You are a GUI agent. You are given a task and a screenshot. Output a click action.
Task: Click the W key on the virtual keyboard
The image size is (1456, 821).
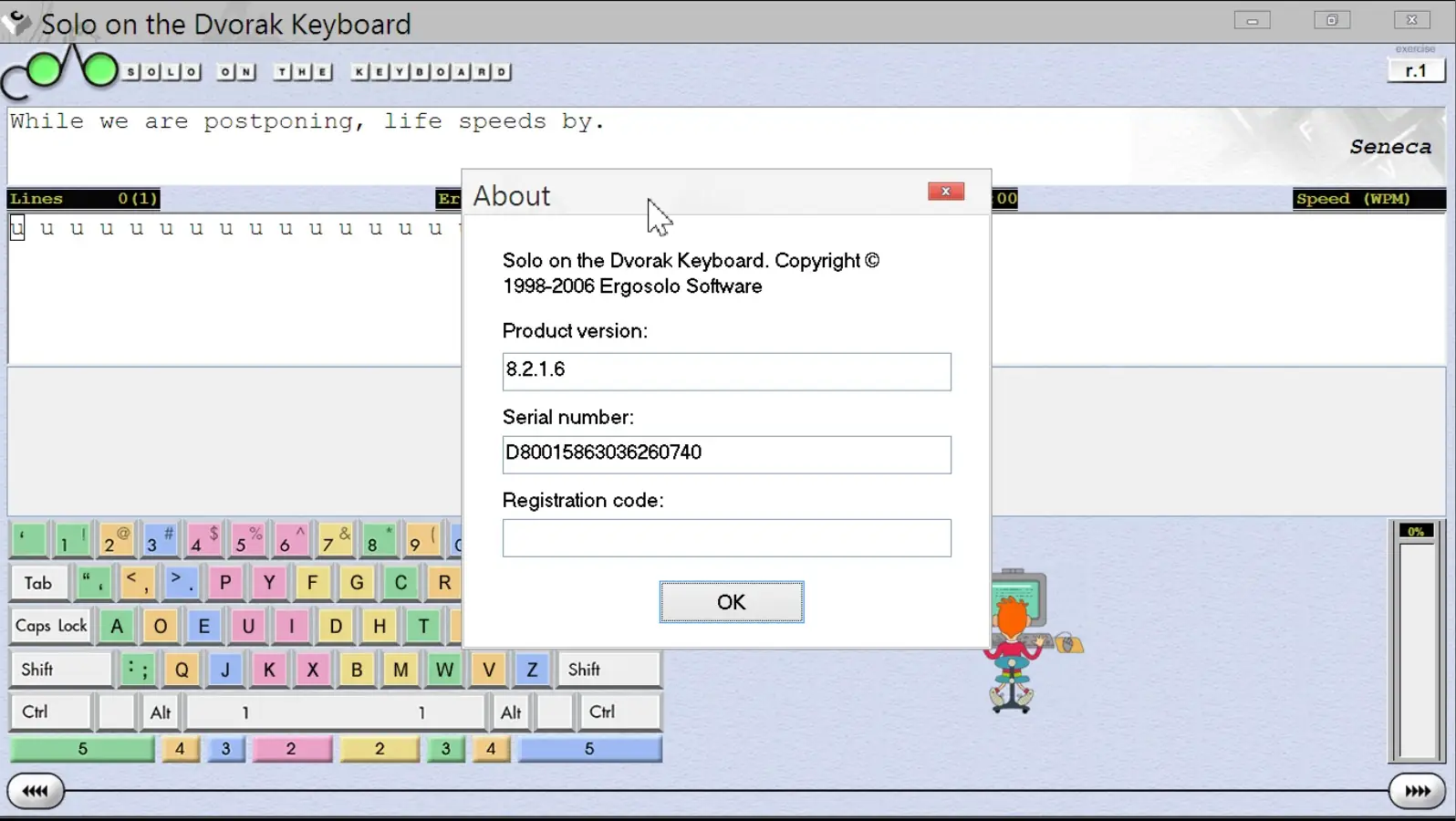coord(444,670)
